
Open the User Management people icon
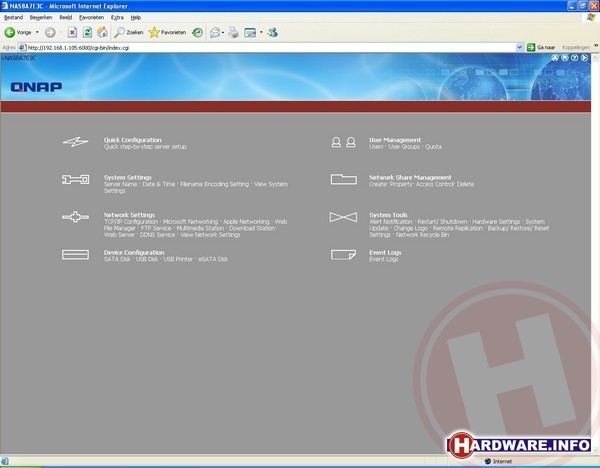pyautogui.click(x=343, y=143)
